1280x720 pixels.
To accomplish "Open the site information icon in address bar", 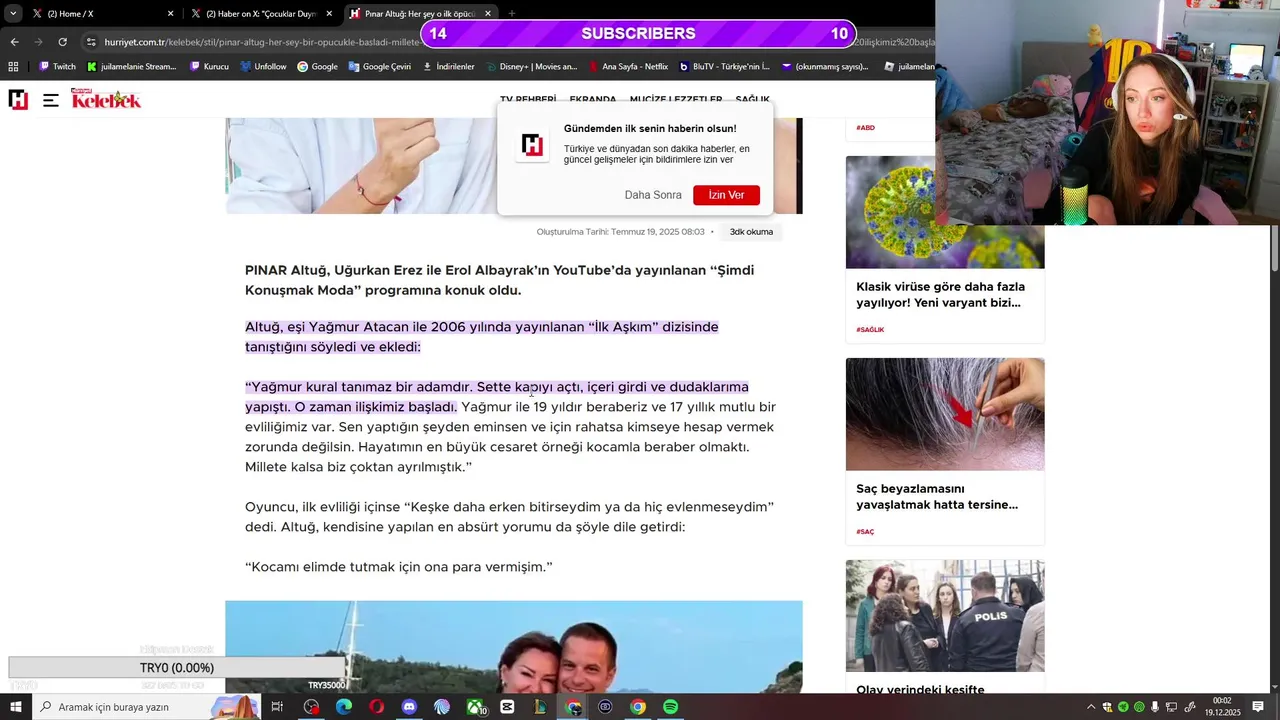I will click(x=92, y=42).
